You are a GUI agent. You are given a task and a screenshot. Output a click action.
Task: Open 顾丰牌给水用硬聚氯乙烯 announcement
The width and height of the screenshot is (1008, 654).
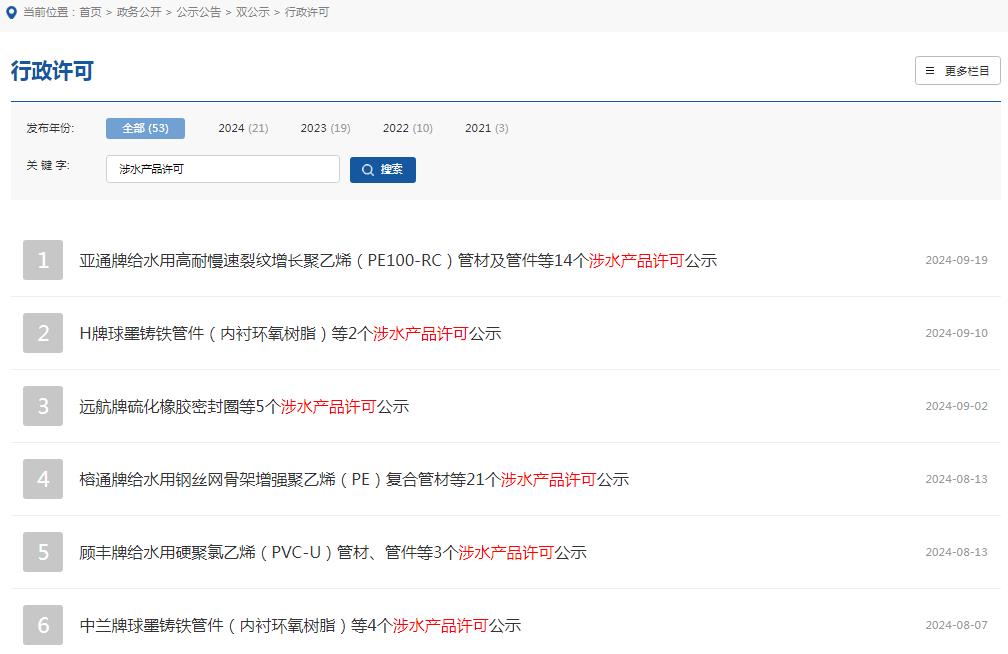[332, 552]
